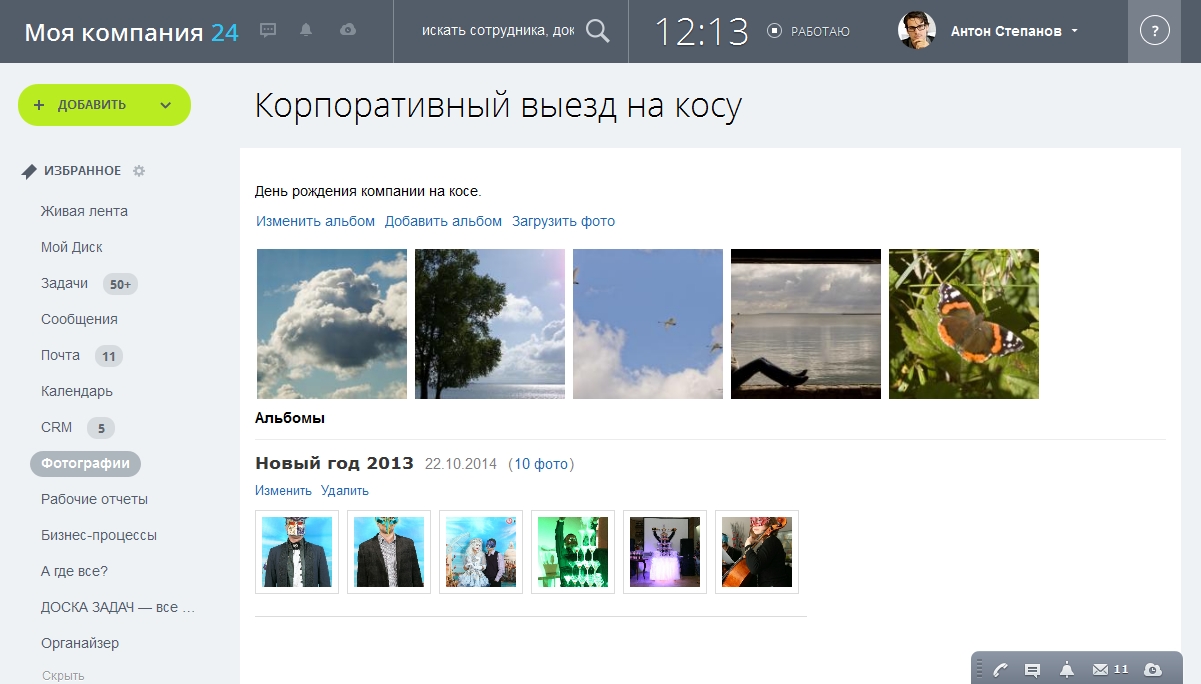Click the date text 22.10.2014
The height and width of the screenshot is (684, 1201).
click(461, 464)
